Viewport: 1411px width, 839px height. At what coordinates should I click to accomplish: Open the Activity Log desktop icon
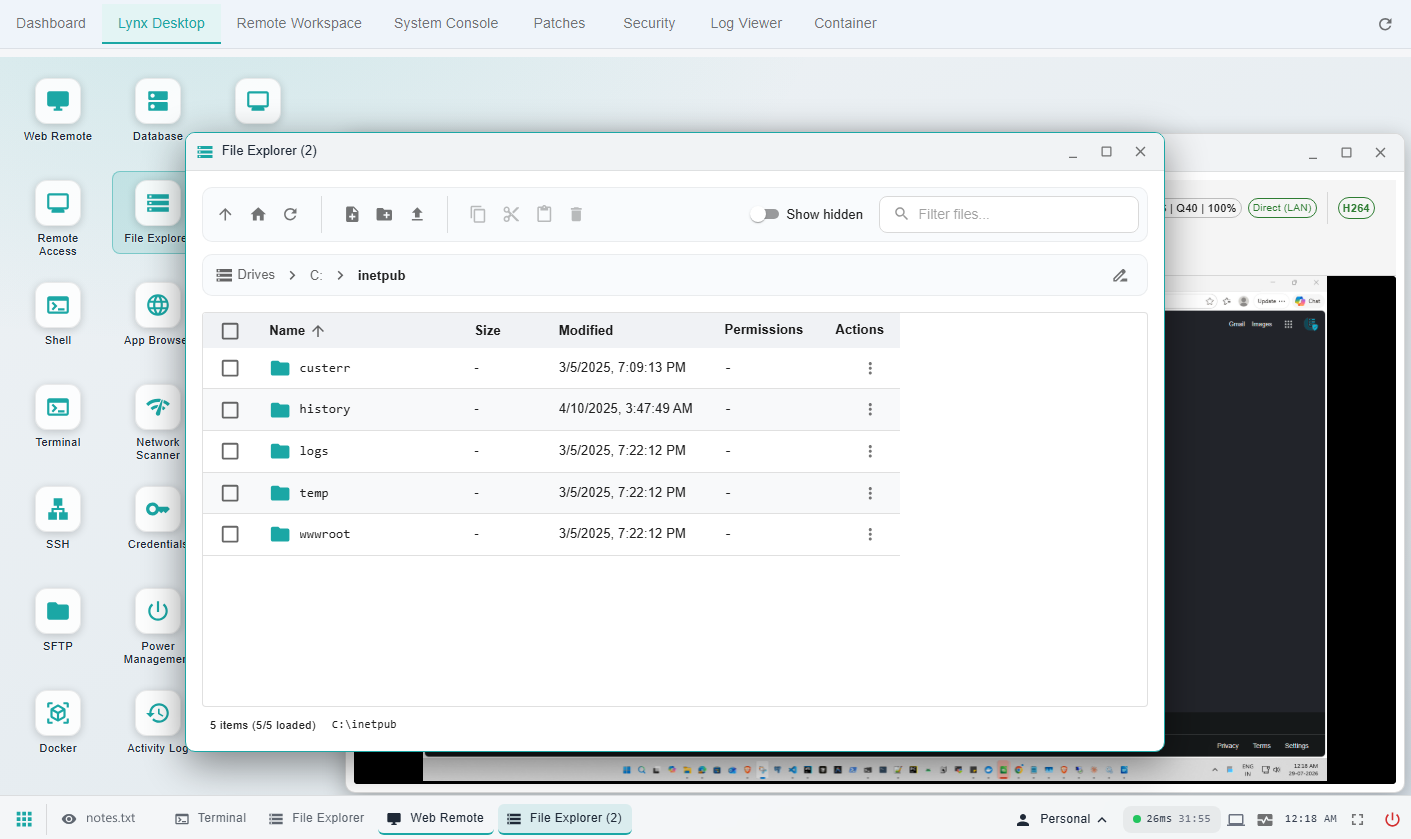[x=158, y=713]
